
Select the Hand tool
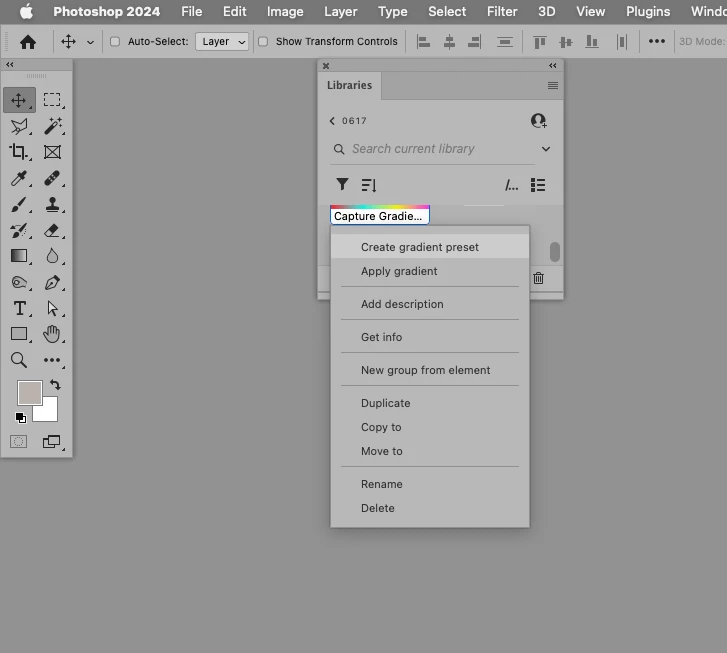52,334
